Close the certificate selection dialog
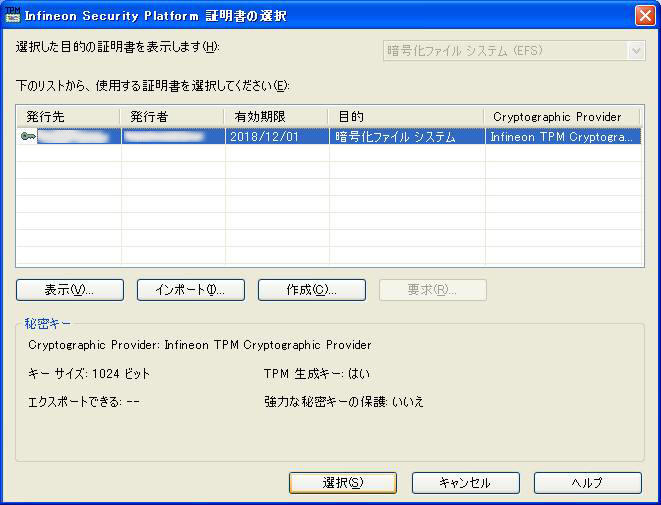Viewport: 661px width, 505px height. 645,16
